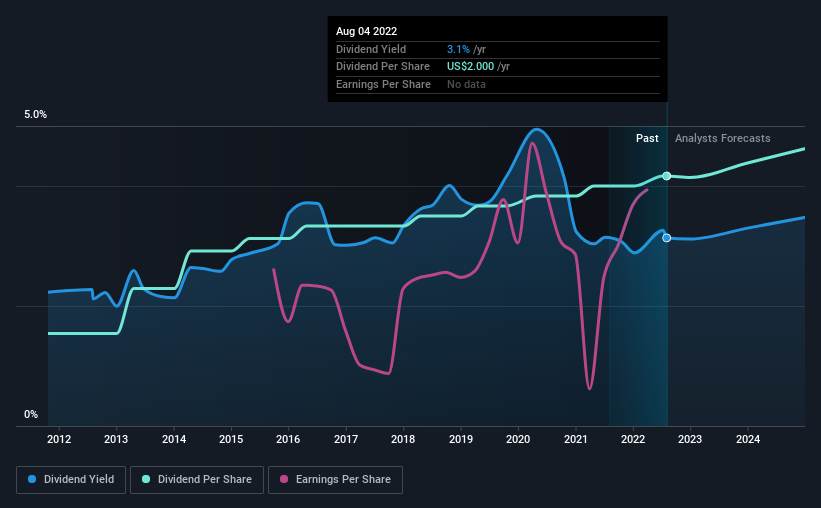Screen dimensions: 821x508
Task: Click the blue Dividend Yield legend dot
Action: pyautogui.click(x=32, y=479)
